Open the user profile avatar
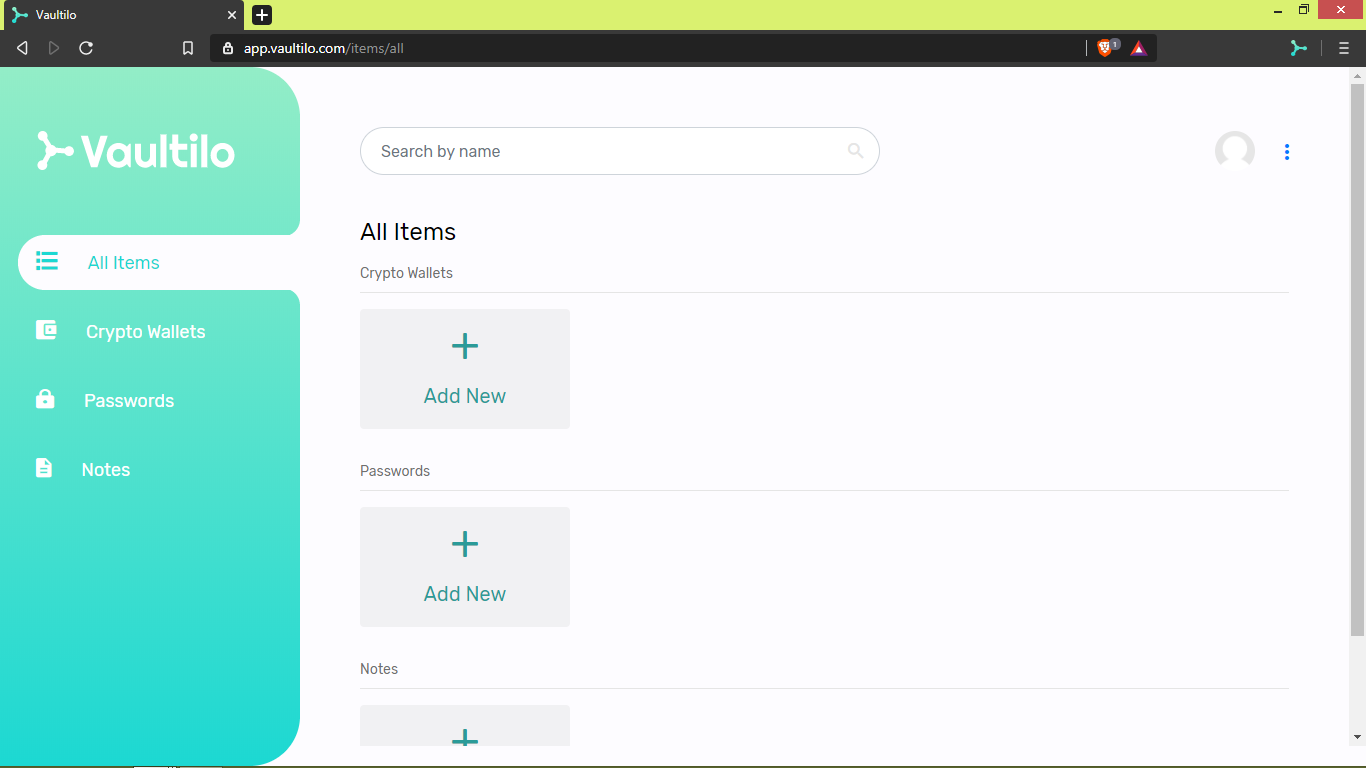 [x=1235, y=151]
